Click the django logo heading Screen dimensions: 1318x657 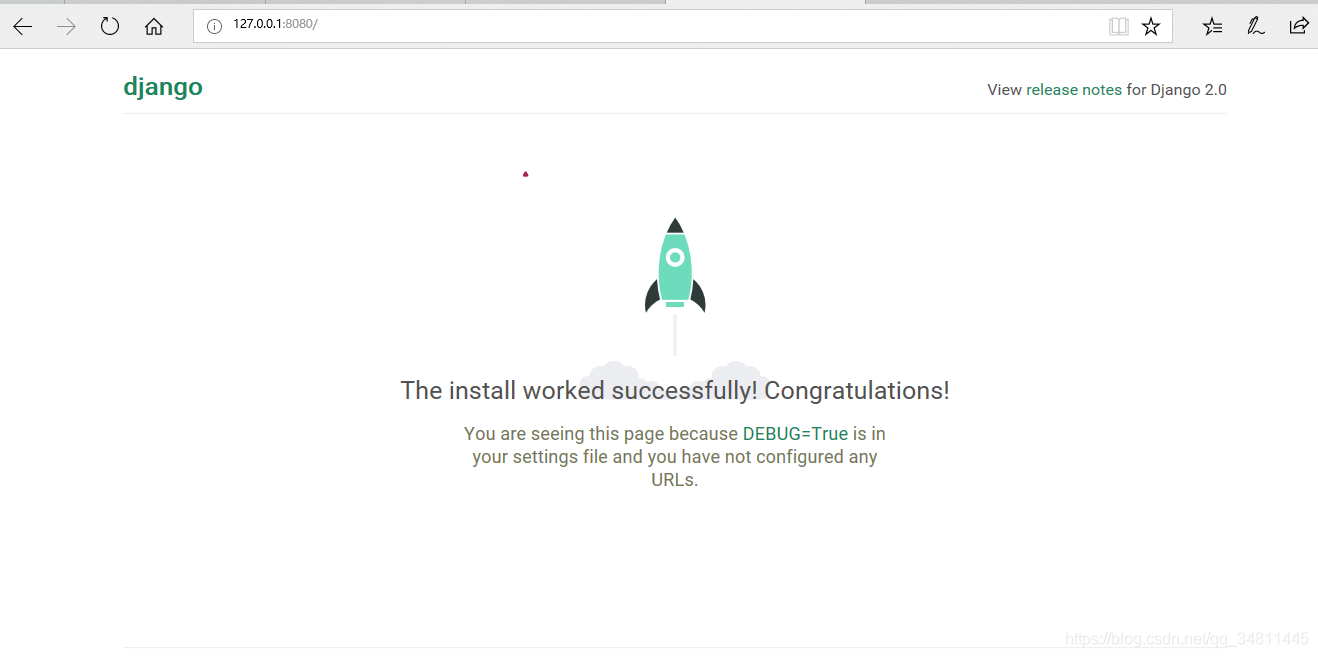click(163, 87)
